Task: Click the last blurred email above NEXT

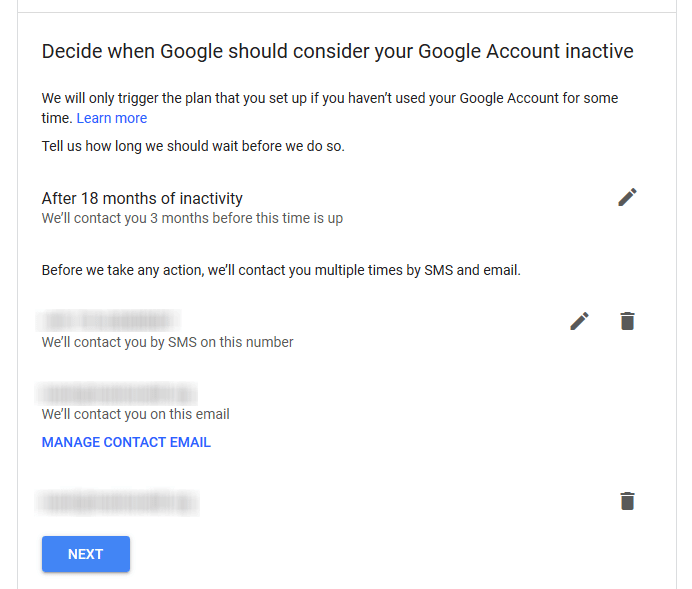Action: [118, 501]
